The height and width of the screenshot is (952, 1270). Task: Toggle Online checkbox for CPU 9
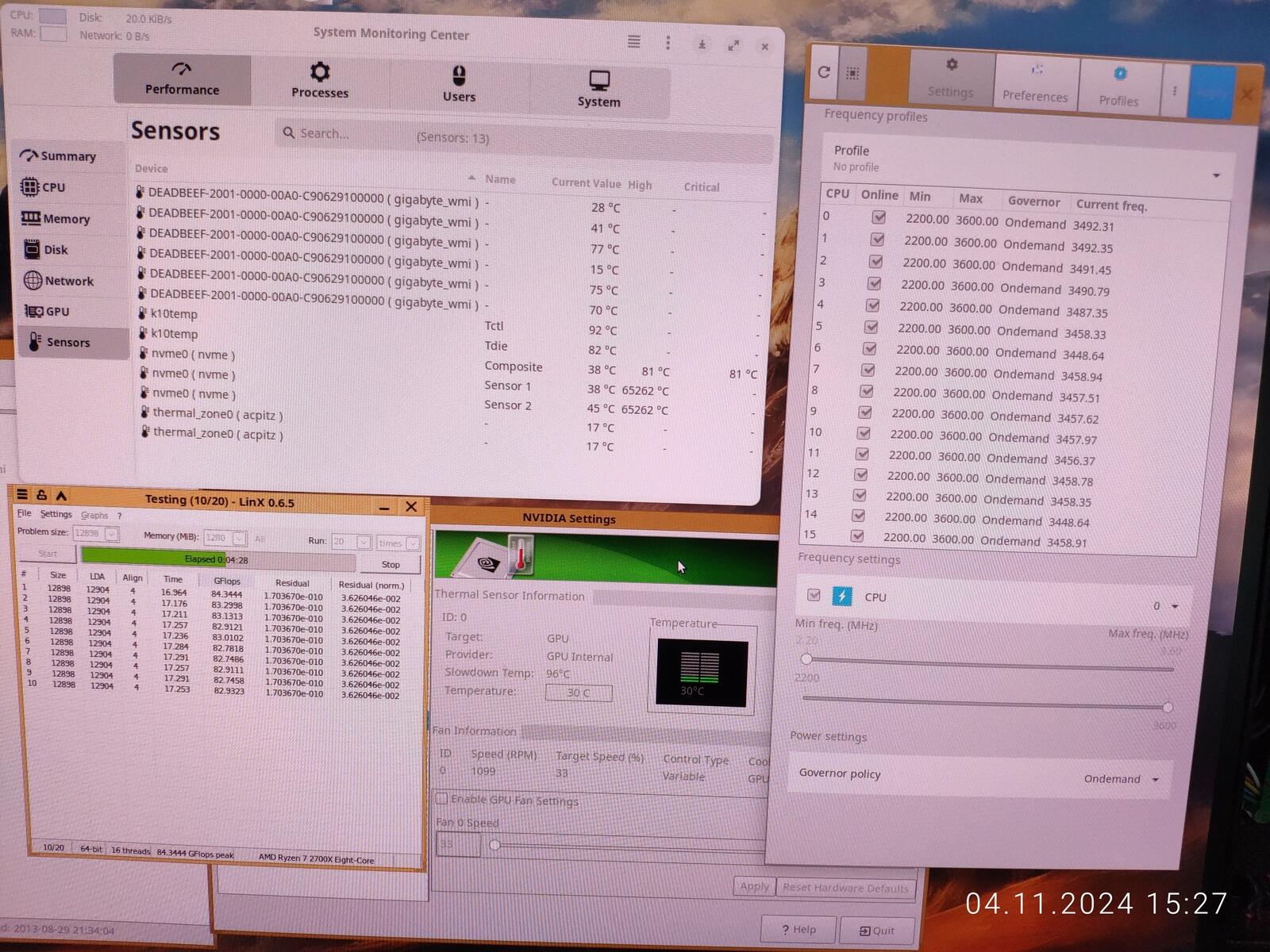point(865,412)
